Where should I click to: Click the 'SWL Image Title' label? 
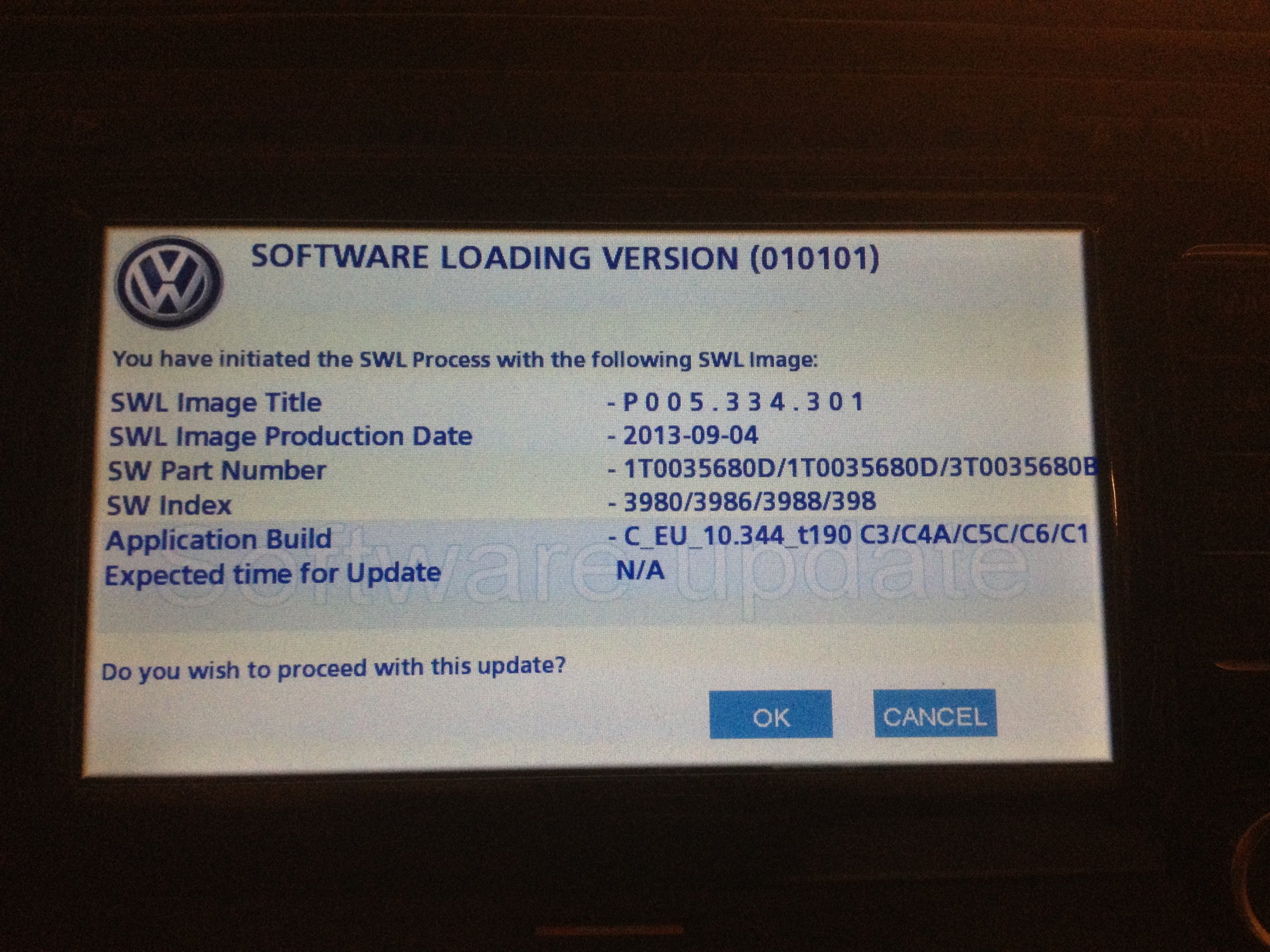click(x=216, y=402)
